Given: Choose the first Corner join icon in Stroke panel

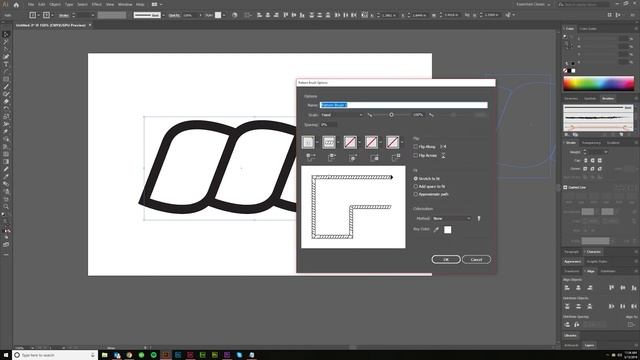Looking at the screenshot, I should click(x=585, y=169).
